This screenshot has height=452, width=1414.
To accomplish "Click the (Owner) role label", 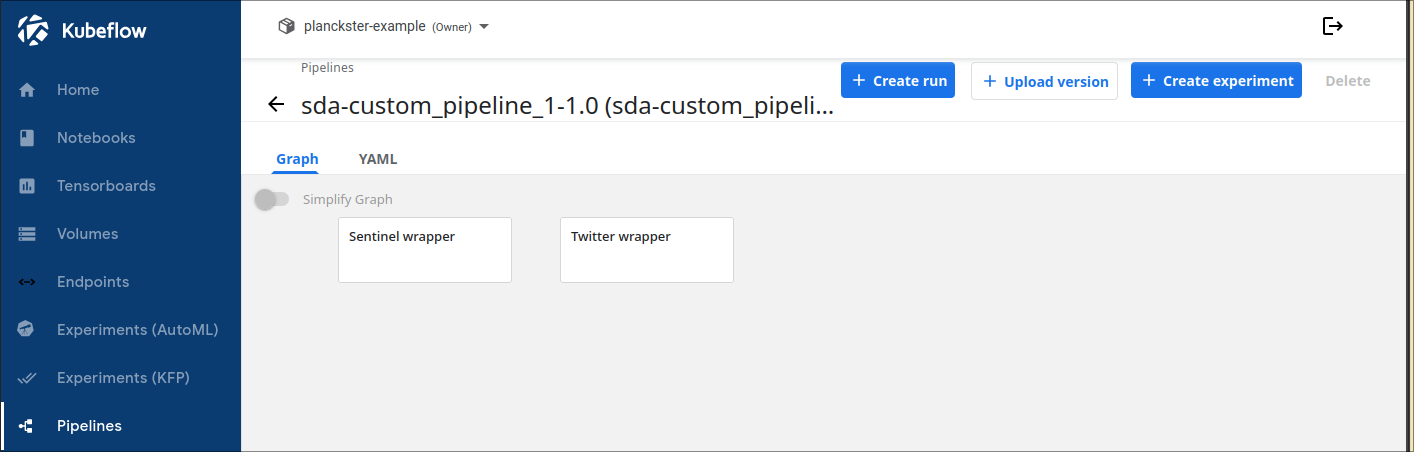I will coord(452,28).
